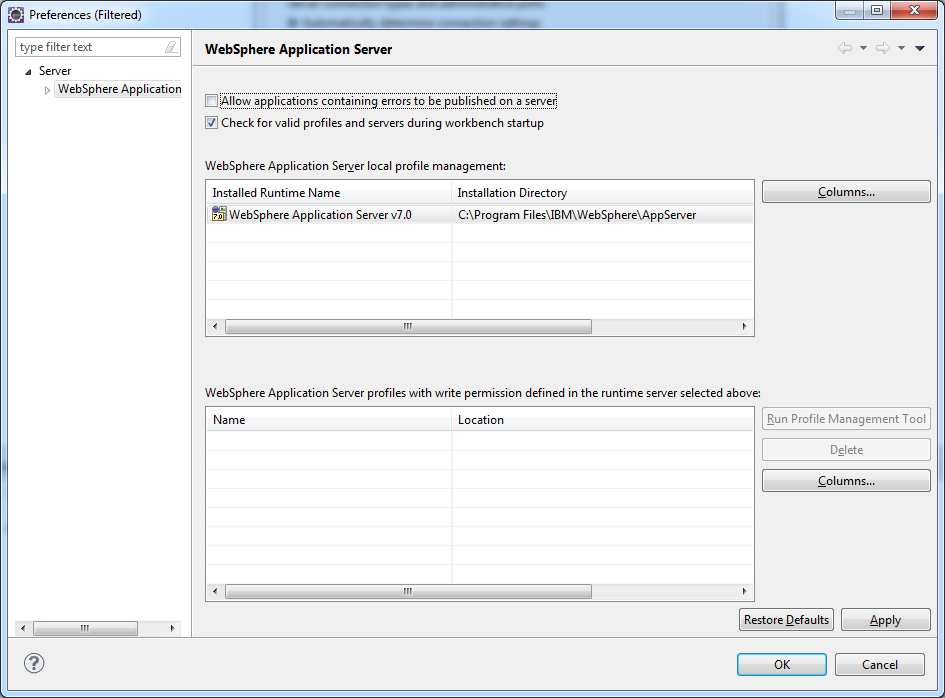Screen dimensions: 945x698
Task: Click tree pane horizontal scrollbar thumb
Action: 85,628
